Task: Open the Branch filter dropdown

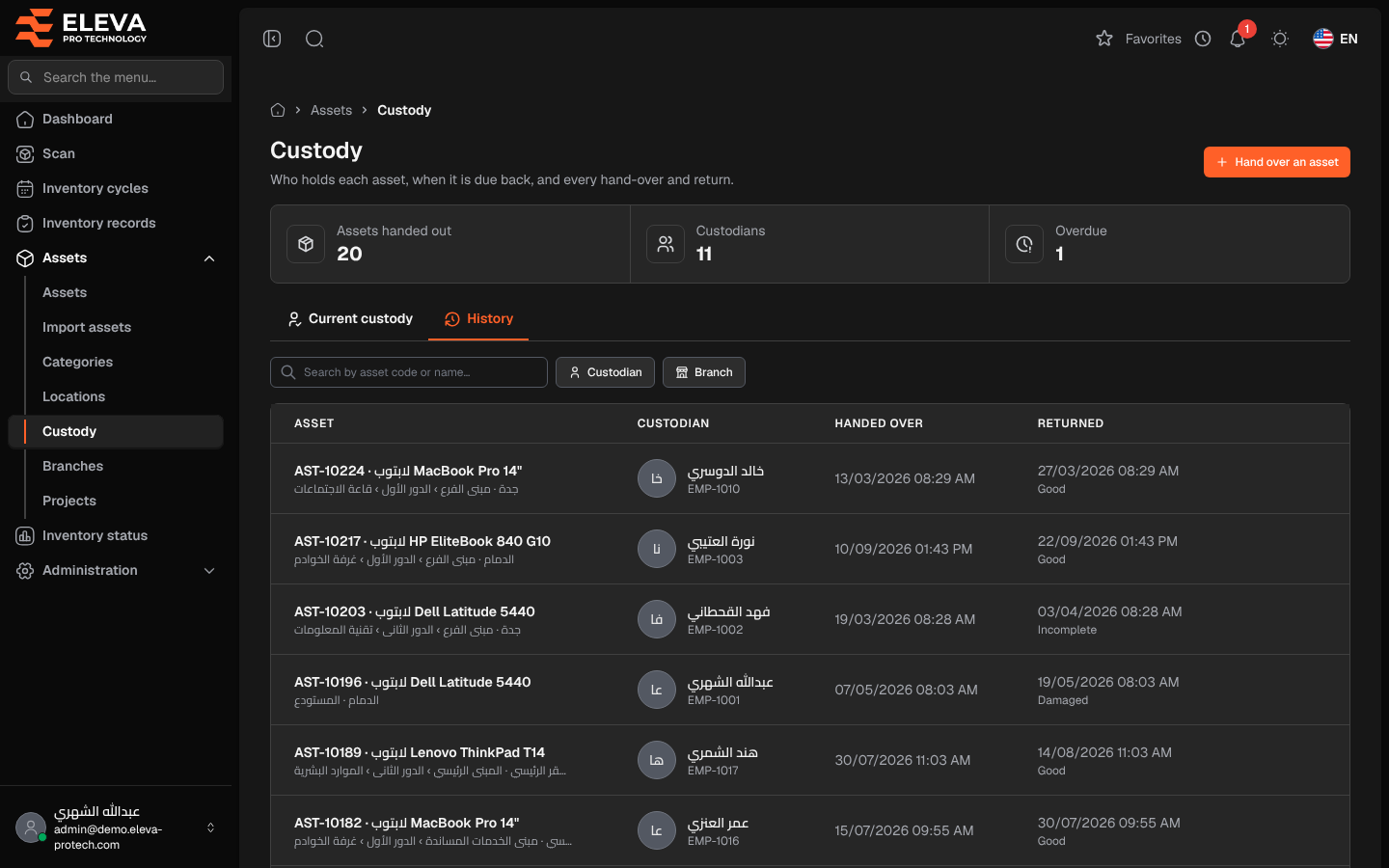Action: [704, 372]
